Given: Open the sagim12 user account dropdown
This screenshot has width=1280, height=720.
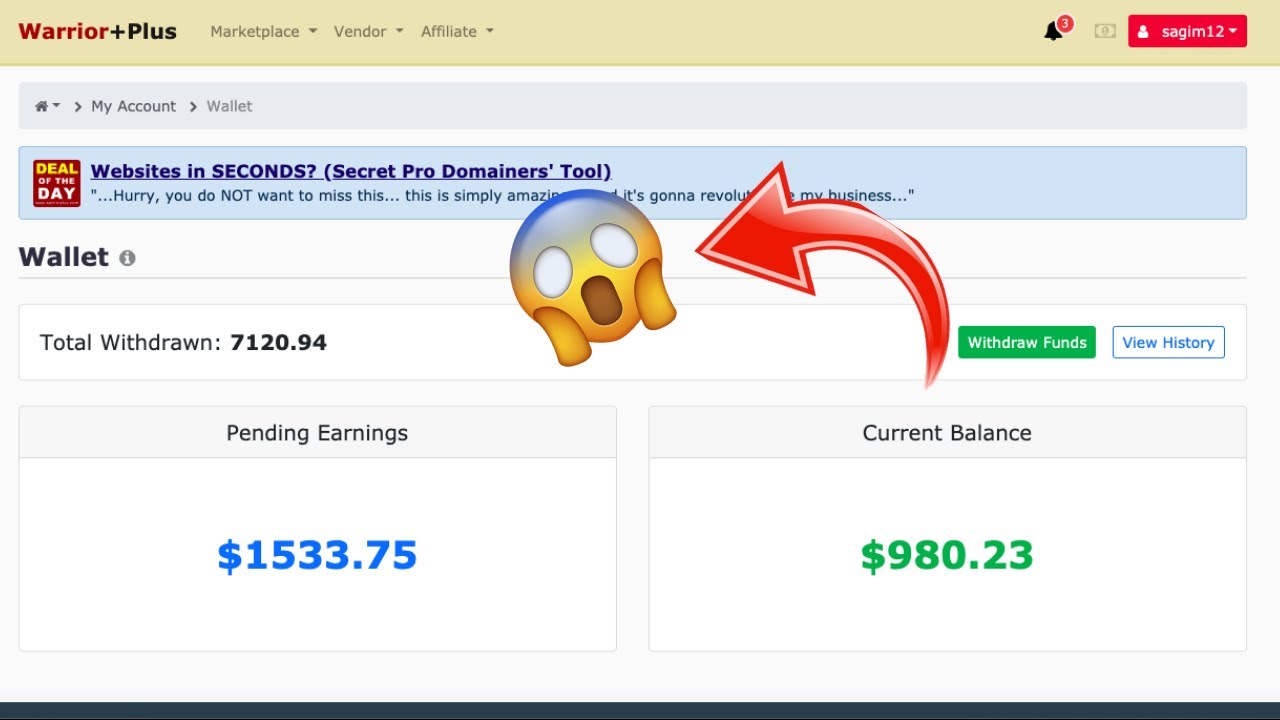Looking at the screenshot, I should 1187,31.
